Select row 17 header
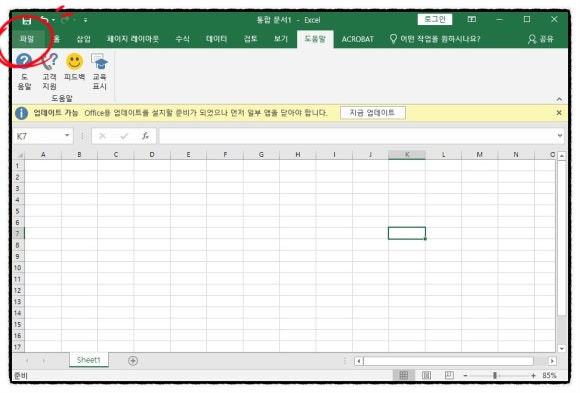This screenshot has width=580, height=393. tap(18, 347)
